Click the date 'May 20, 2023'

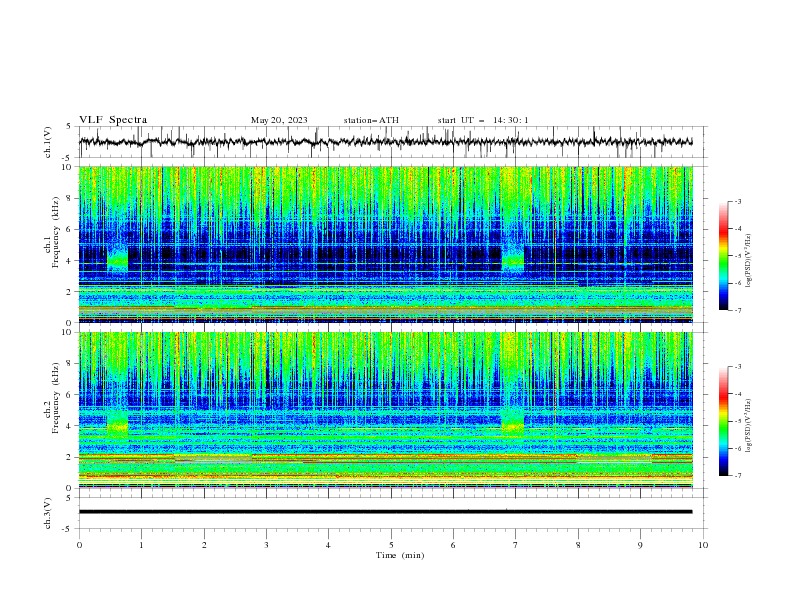point(279,120)
